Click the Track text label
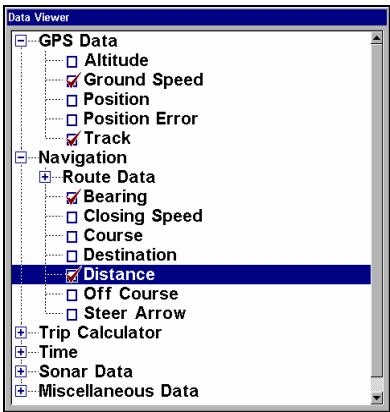Image resolution: width=390 pixels, height=412 pixels. [x=107, y=138]
